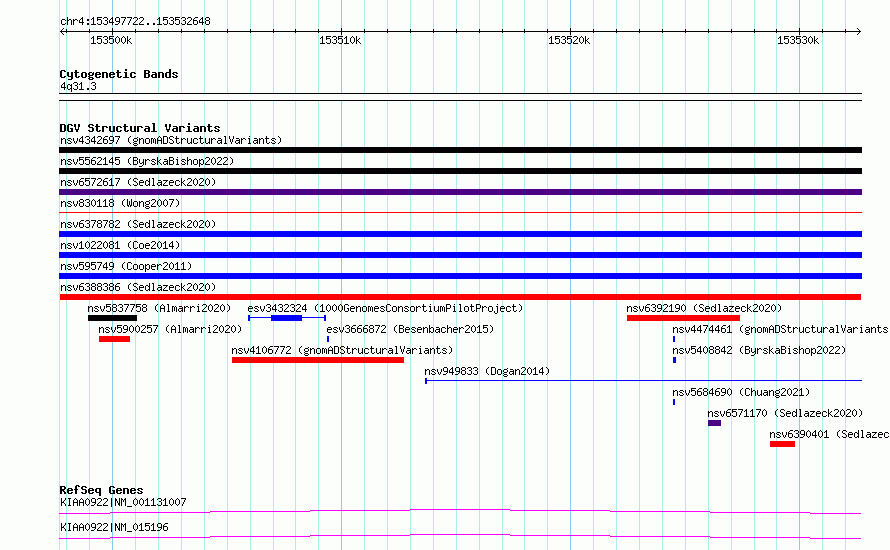Select the blue bar under nsv595749
Image resolution: width=890 pixels, height=550 pixels.
tap(460, 276)
